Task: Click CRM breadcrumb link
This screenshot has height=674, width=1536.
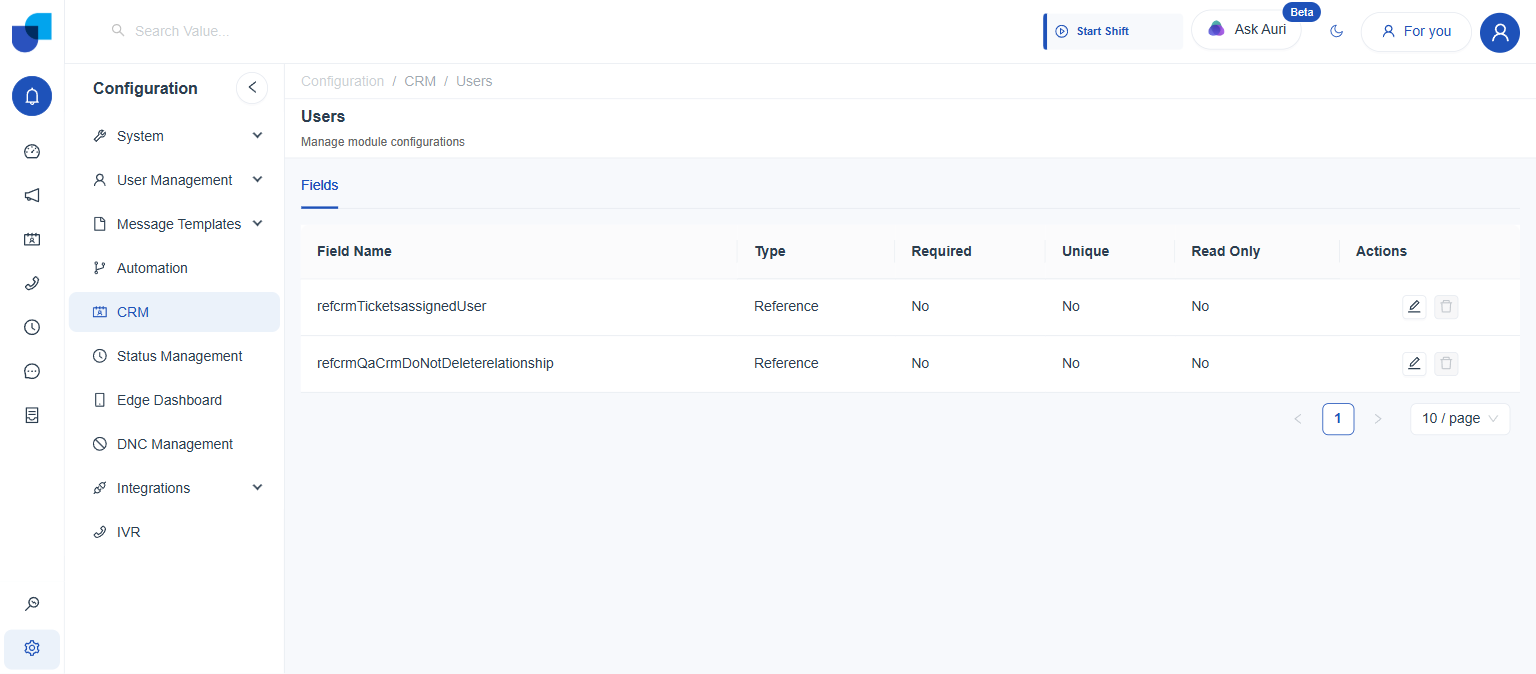Action: point(420,81)
